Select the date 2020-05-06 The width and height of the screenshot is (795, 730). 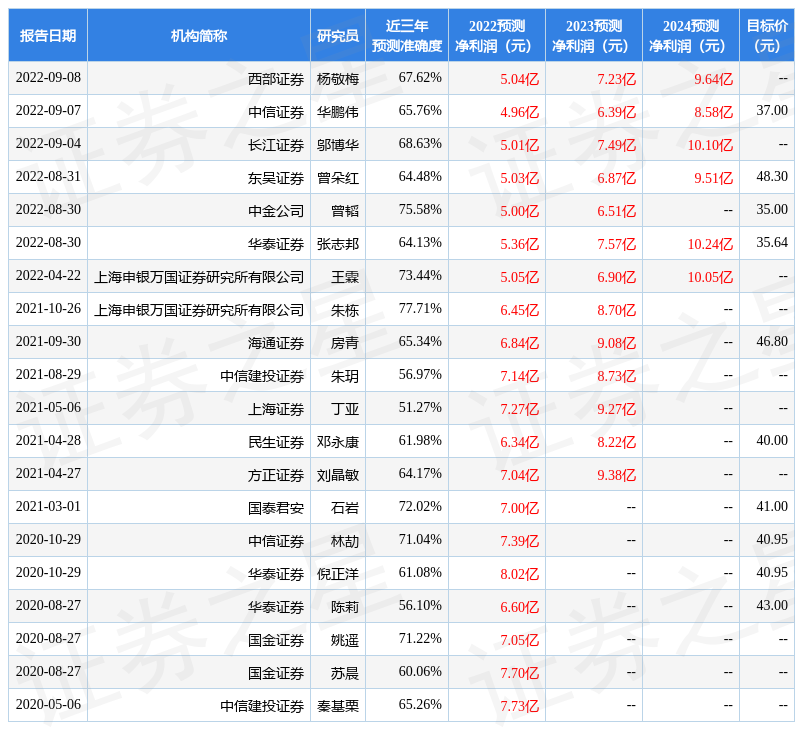point(48,704)
